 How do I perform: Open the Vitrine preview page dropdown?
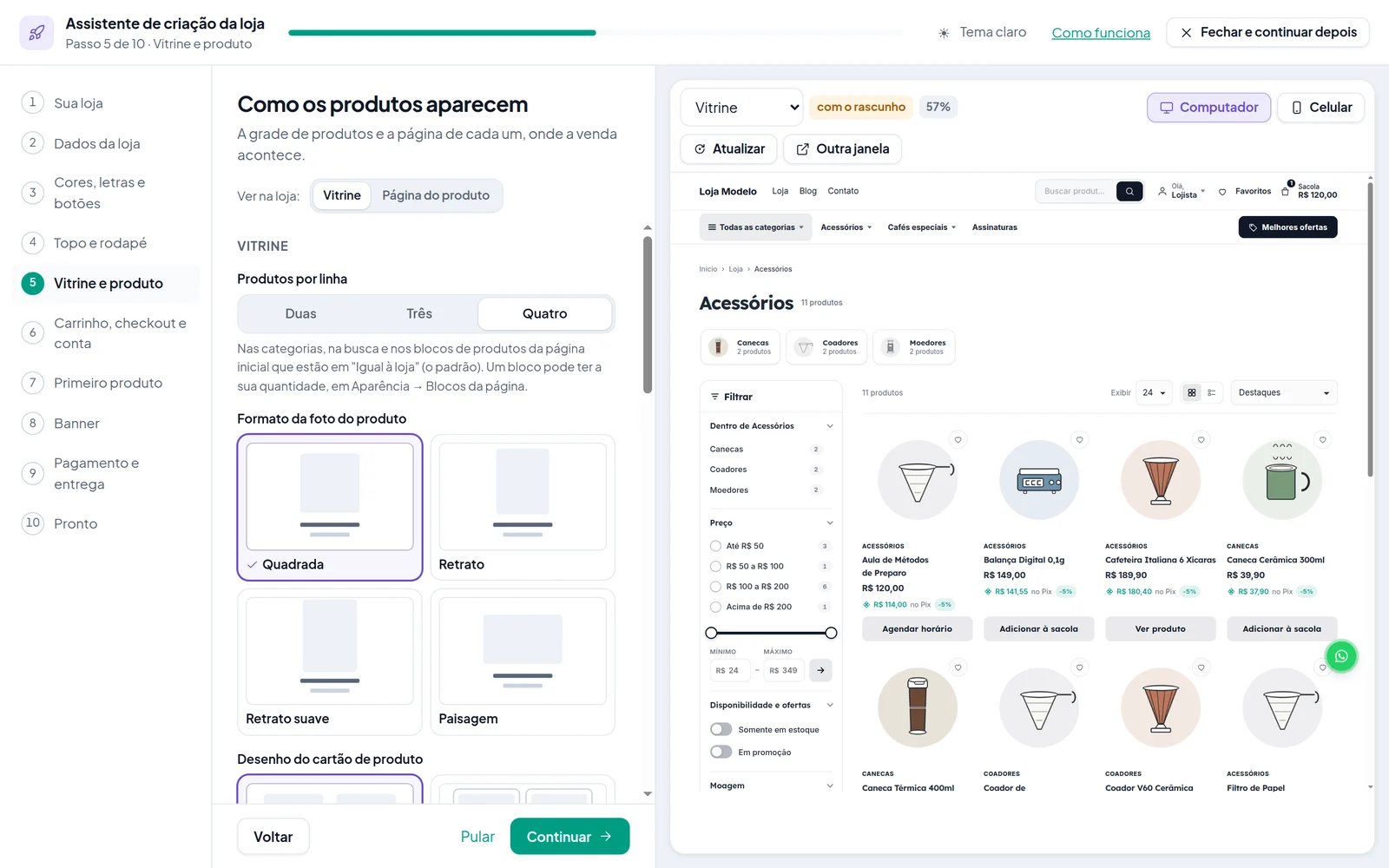tap(742, 108)
